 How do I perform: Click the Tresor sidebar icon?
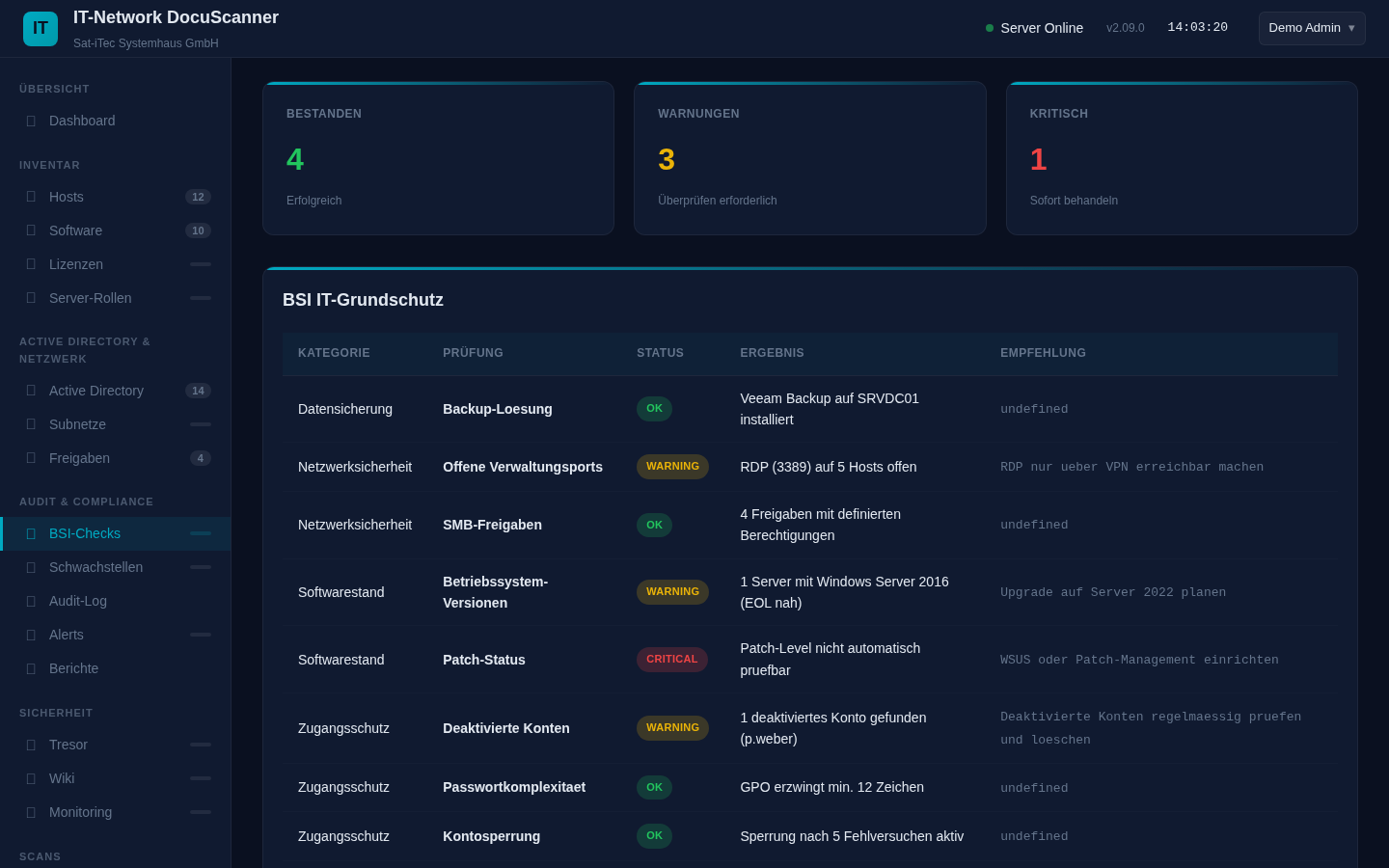(x=31, y=745)
